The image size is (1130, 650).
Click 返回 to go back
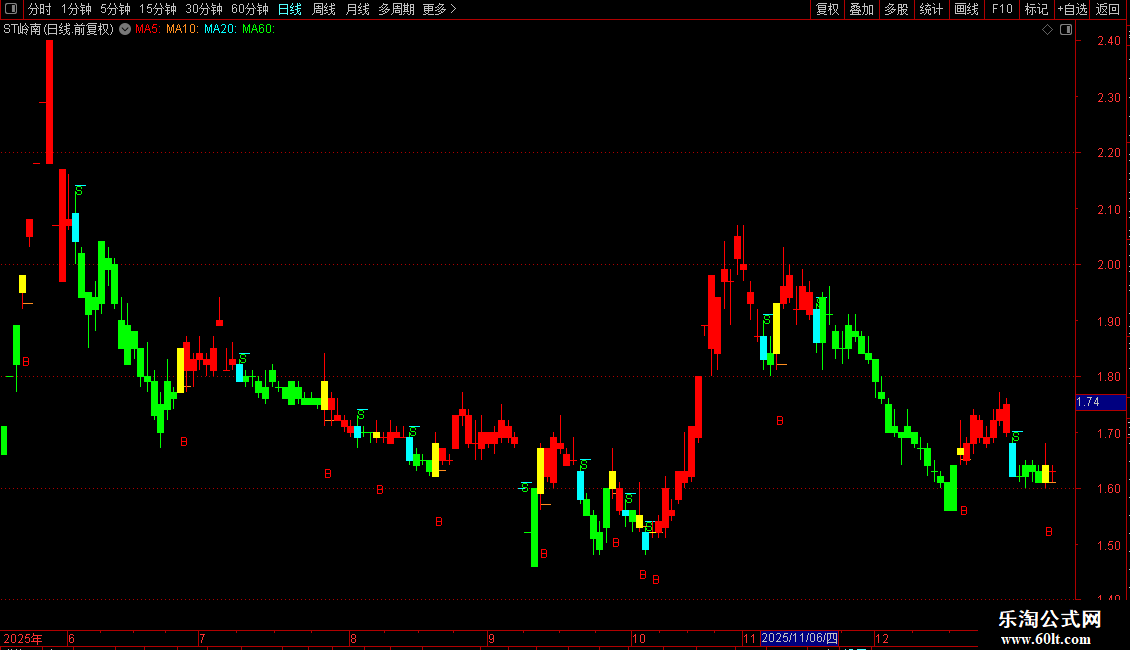[x=1108, y=9]
